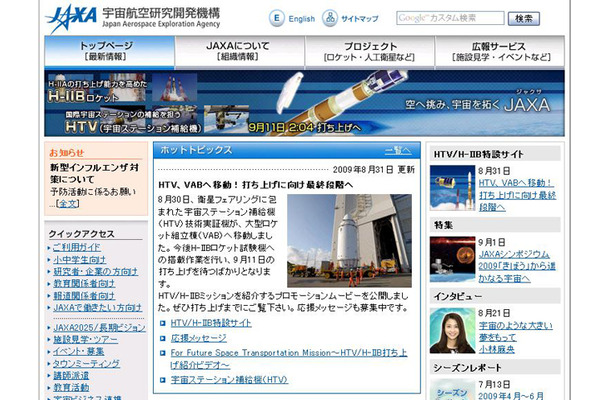The image size is (610, 400).
Task: Click the 全文 link in お知らせ box
Action: (x=67, y=203)
